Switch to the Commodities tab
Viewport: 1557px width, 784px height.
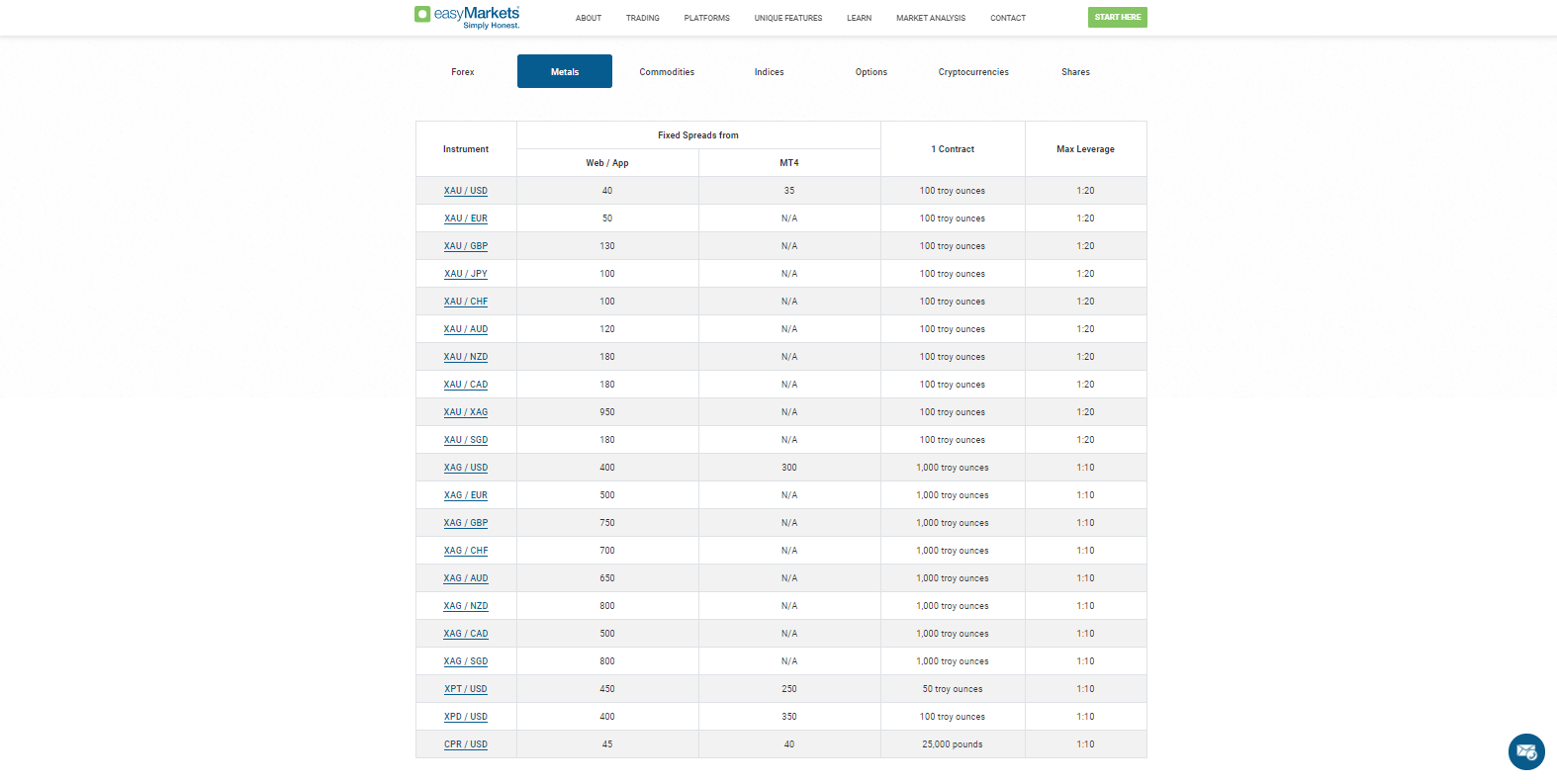[x=667, y=72]
